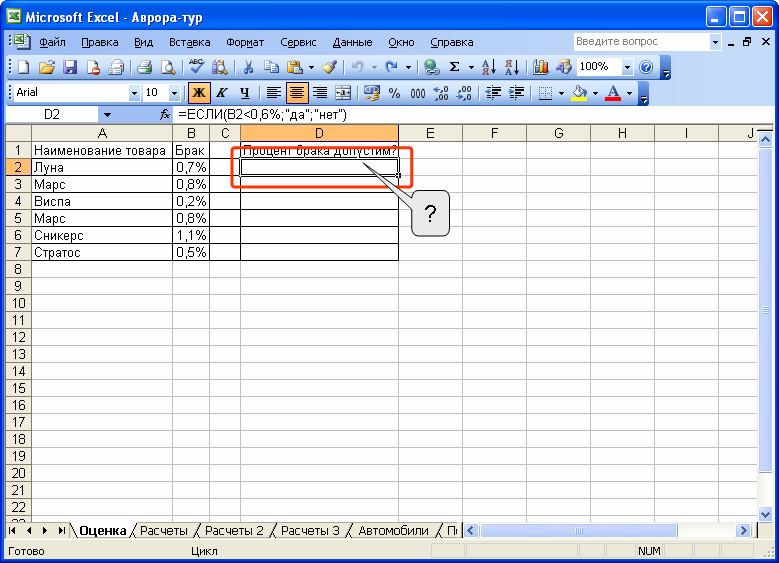Toggle Italic (К) formatting

tap(222, 93)
